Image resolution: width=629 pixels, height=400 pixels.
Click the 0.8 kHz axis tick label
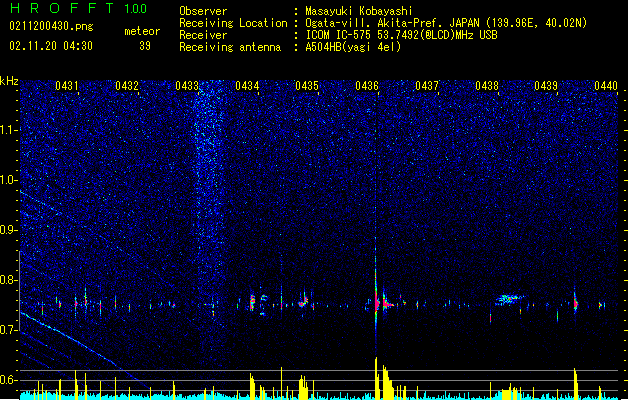point(9,280)
